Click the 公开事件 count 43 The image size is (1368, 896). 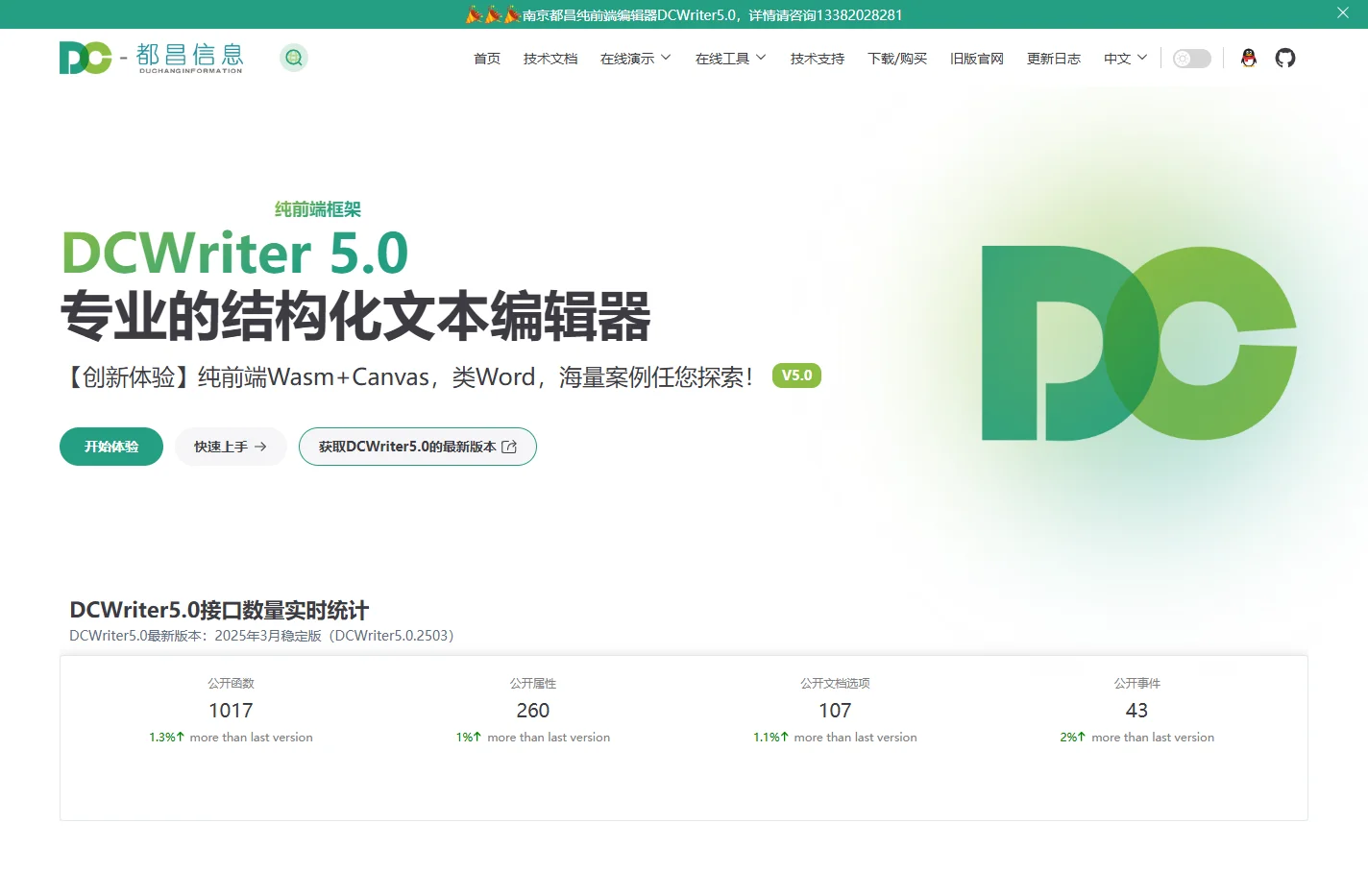point(1136,711)
